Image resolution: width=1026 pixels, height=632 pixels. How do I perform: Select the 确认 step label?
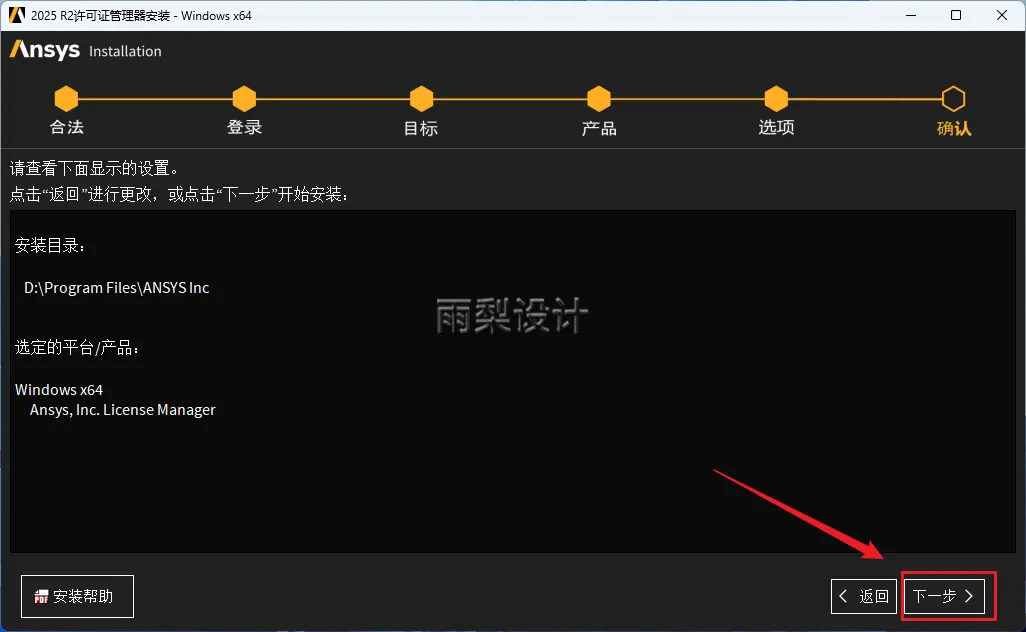[954, 128]
